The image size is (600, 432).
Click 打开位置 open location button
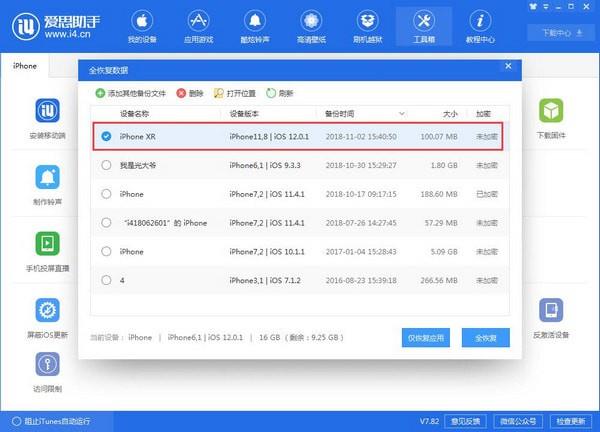point(235,93)
